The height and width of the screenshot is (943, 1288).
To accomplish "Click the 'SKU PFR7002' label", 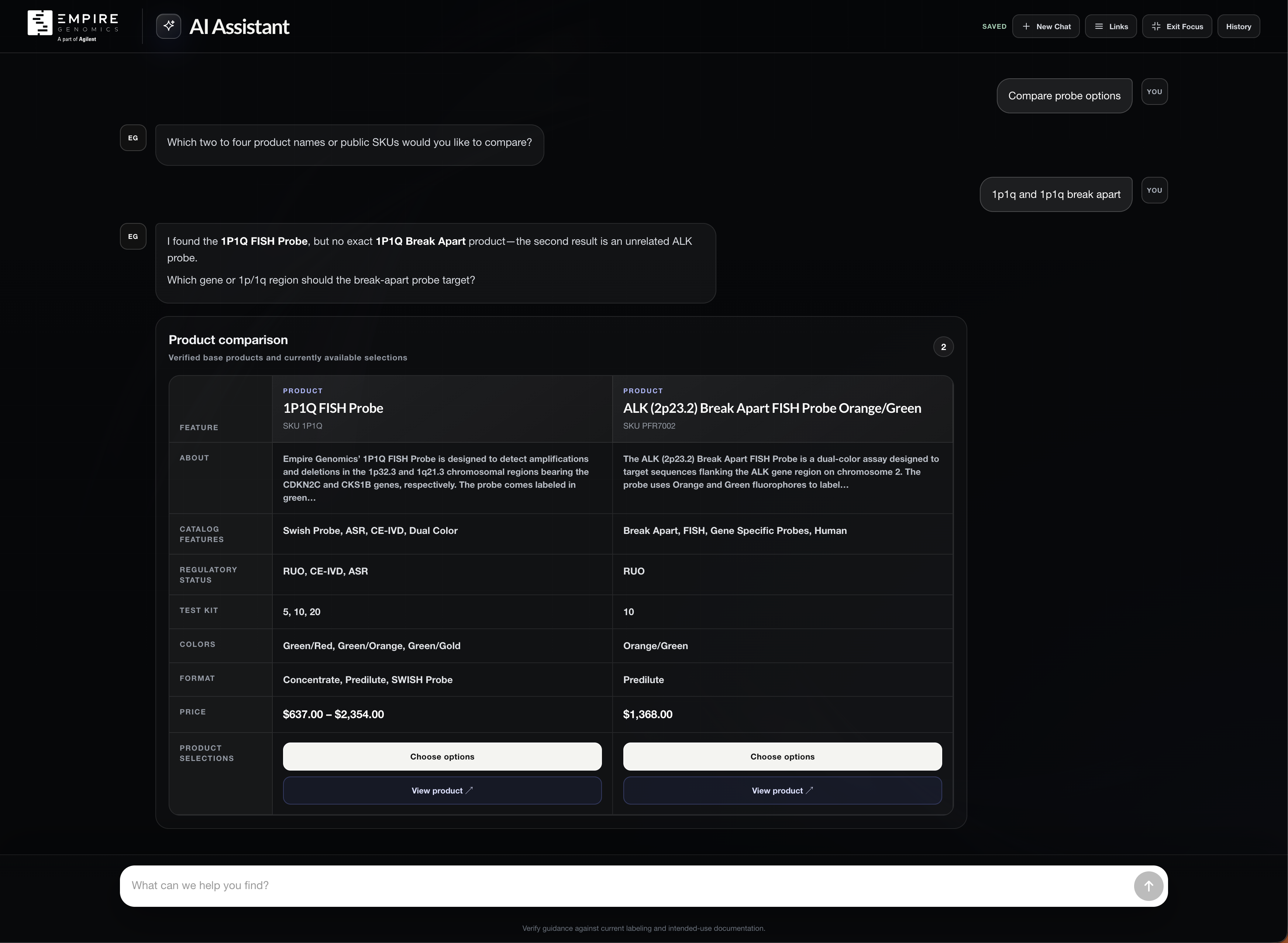I will (649, 426).
